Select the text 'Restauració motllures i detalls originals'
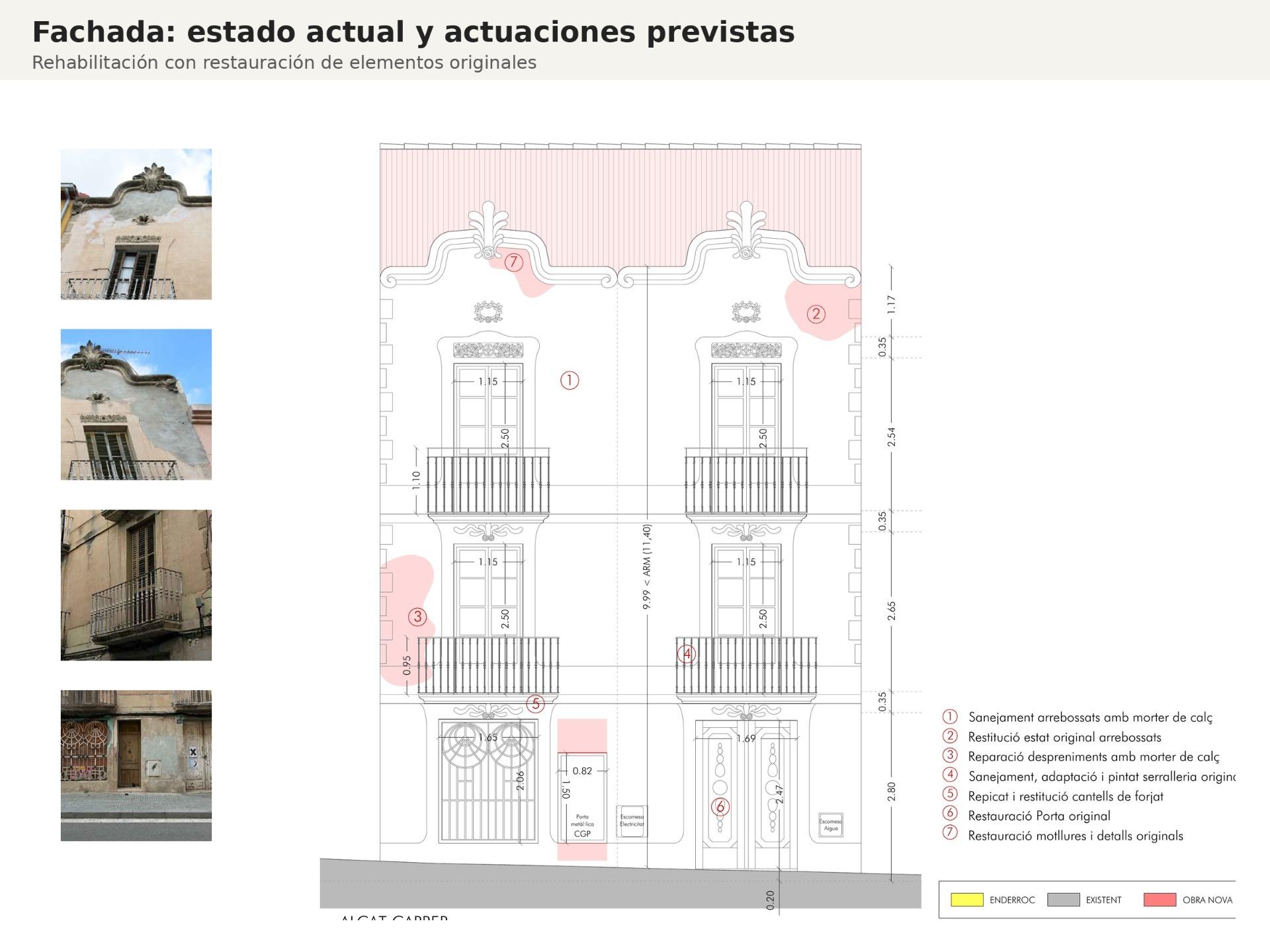Image resolution: width=1270 pixels, height=952 pixels. pyautogui.click(x=1076, y=836)
